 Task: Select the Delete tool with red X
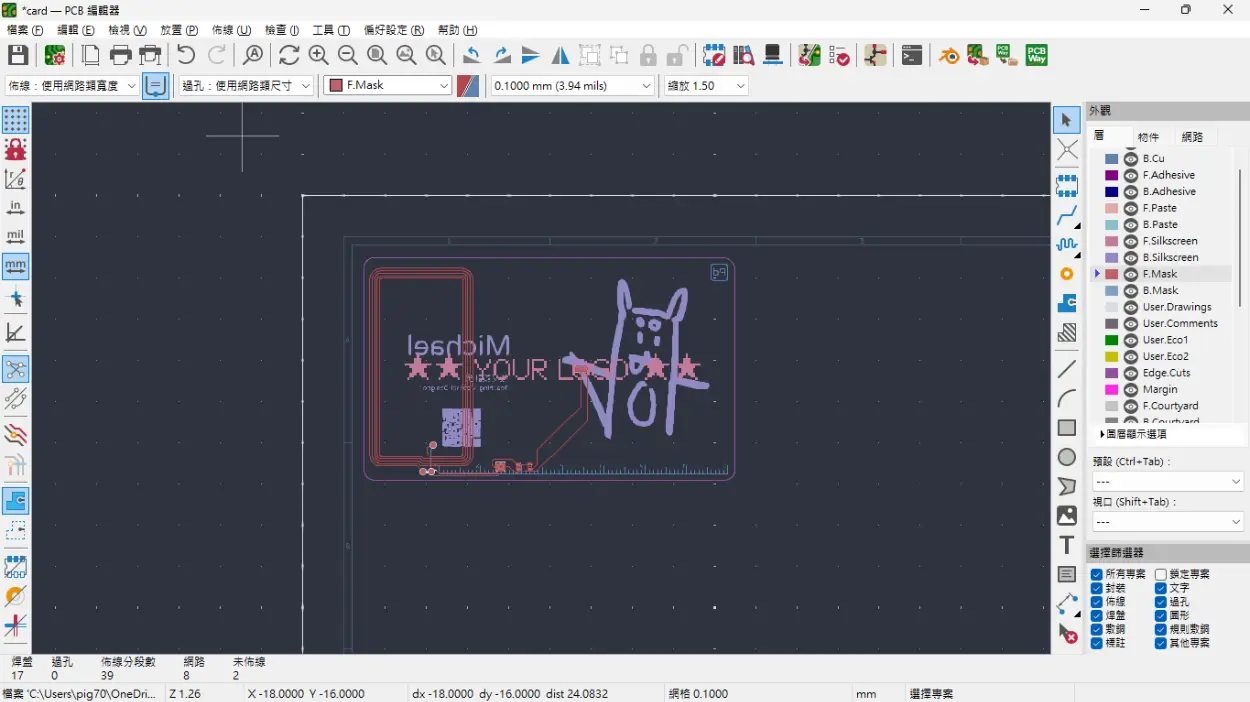pos(1067,633)
